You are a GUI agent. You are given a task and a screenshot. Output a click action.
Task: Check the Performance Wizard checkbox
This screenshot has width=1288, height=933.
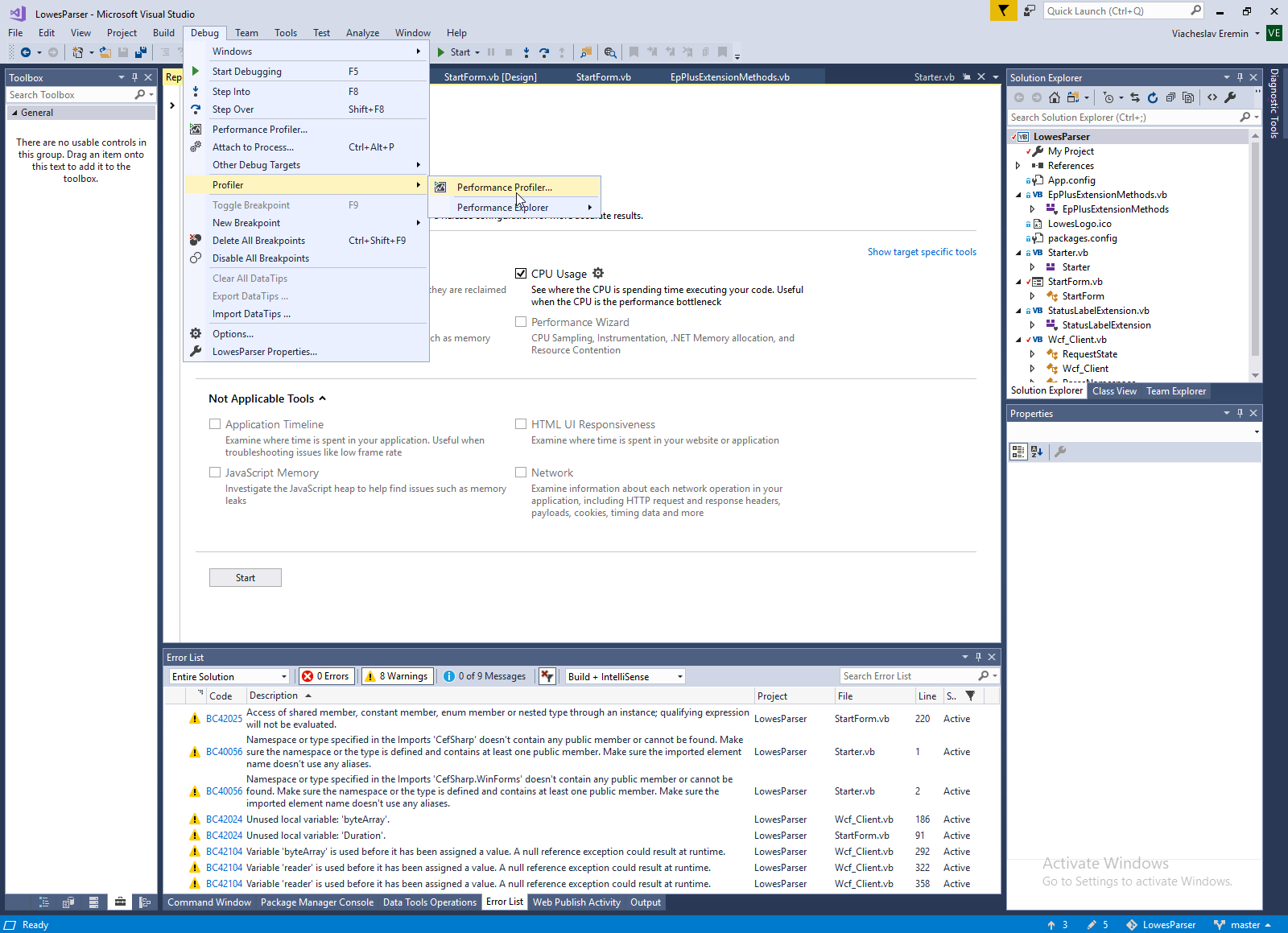pos(521,322)
